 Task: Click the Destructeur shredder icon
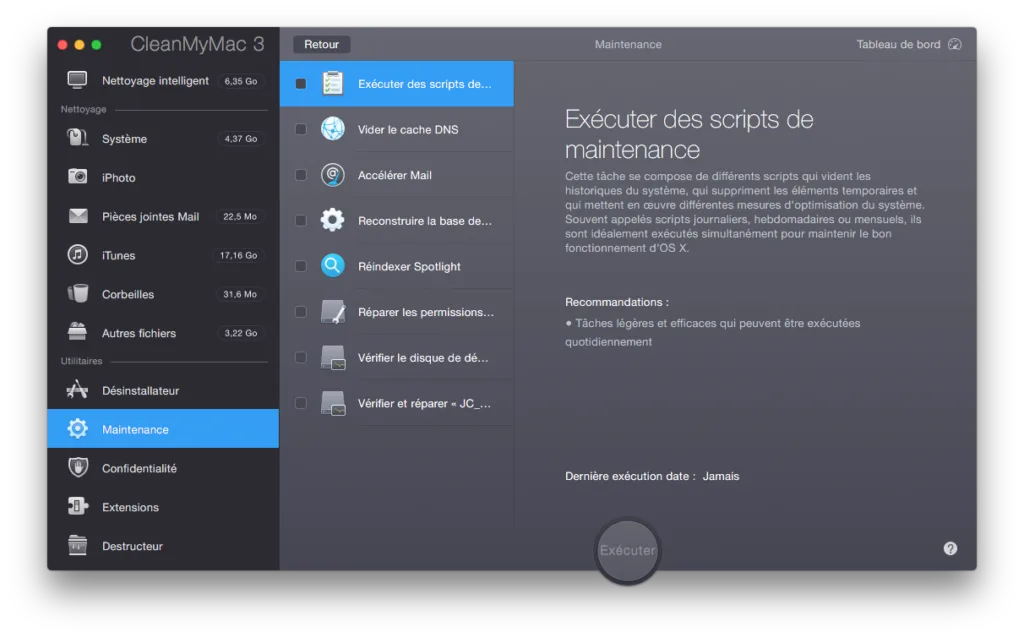[77, 545]
